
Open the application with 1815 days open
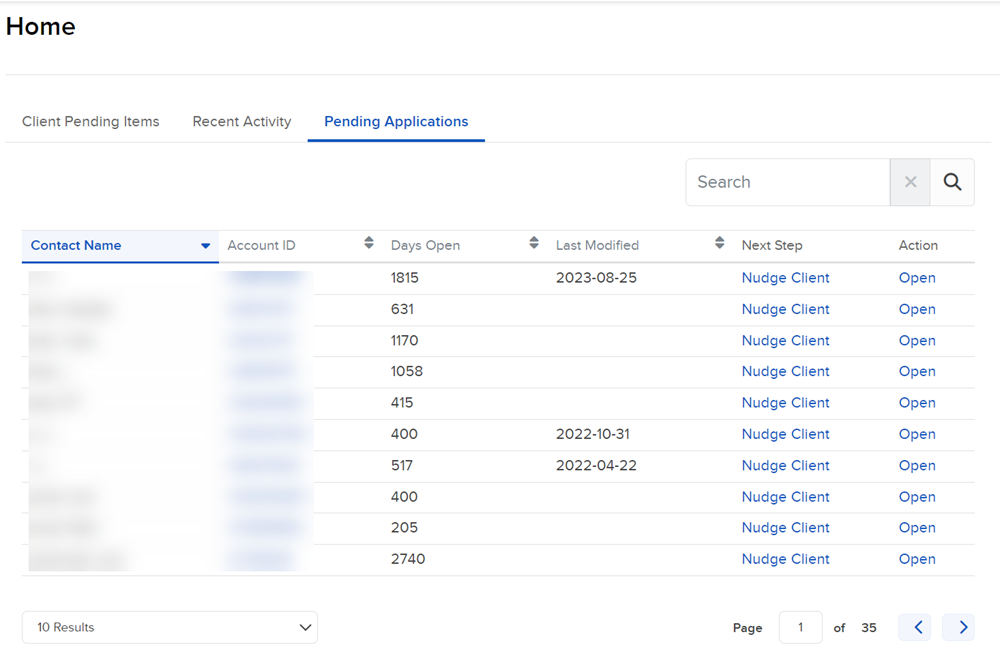point(917,277)
